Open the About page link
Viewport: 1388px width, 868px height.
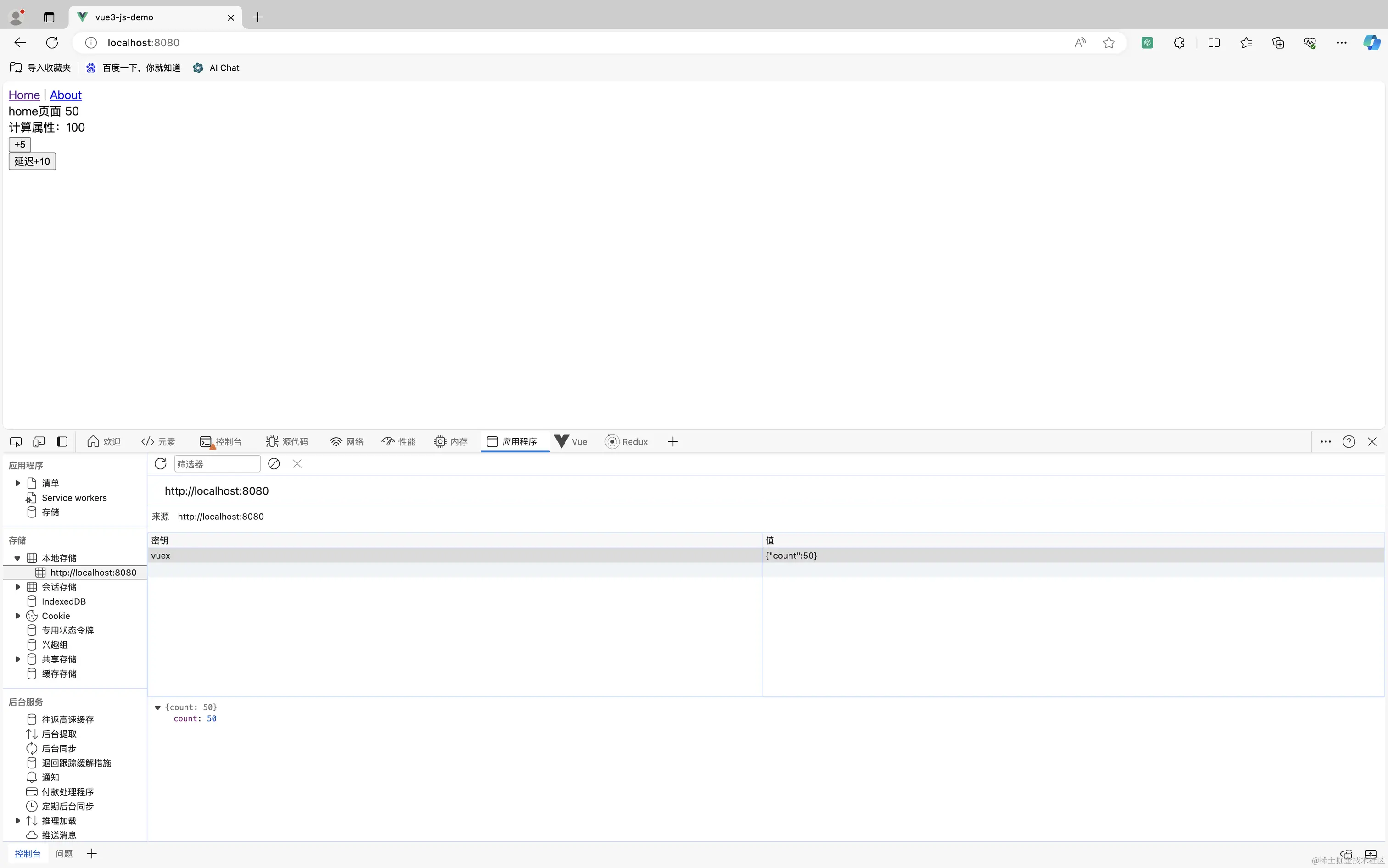coord(66,95)
